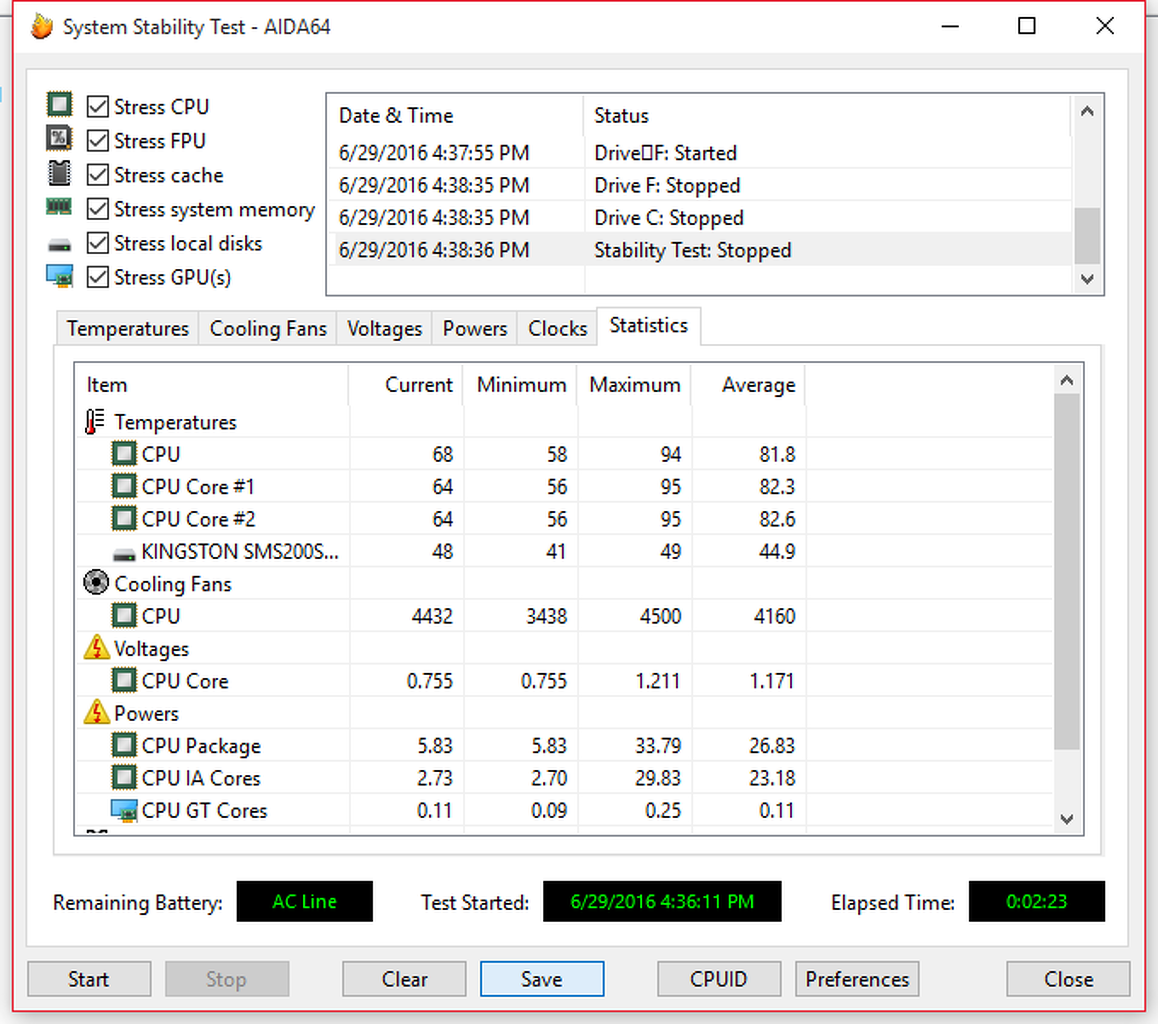Click the chip icon in CPU temperature row
Viewport: 1158px width, 1024px height.
[x=124, y=453]
